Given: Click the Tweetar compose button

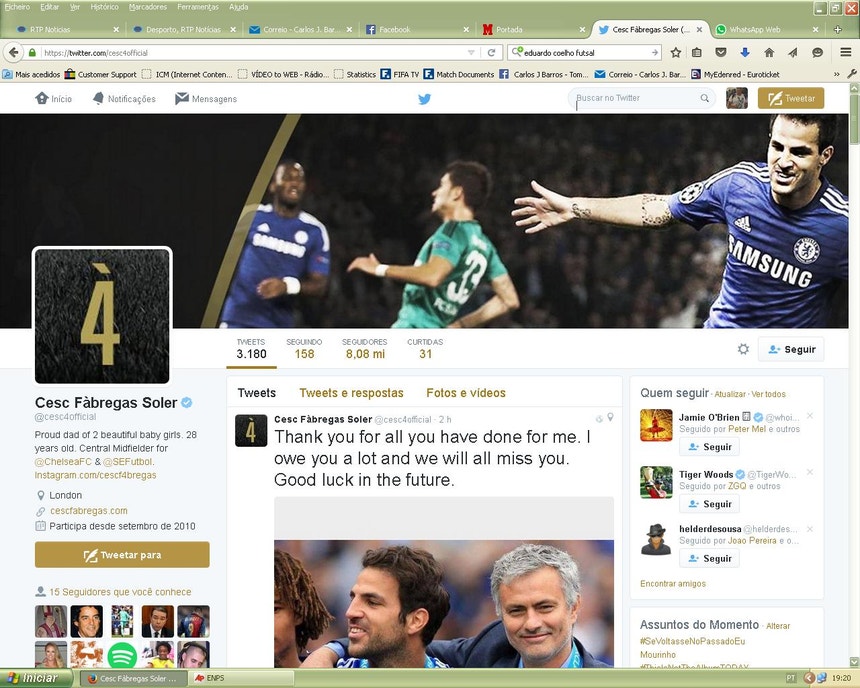Looking at the screenshot, I should (x=790, y=98).
